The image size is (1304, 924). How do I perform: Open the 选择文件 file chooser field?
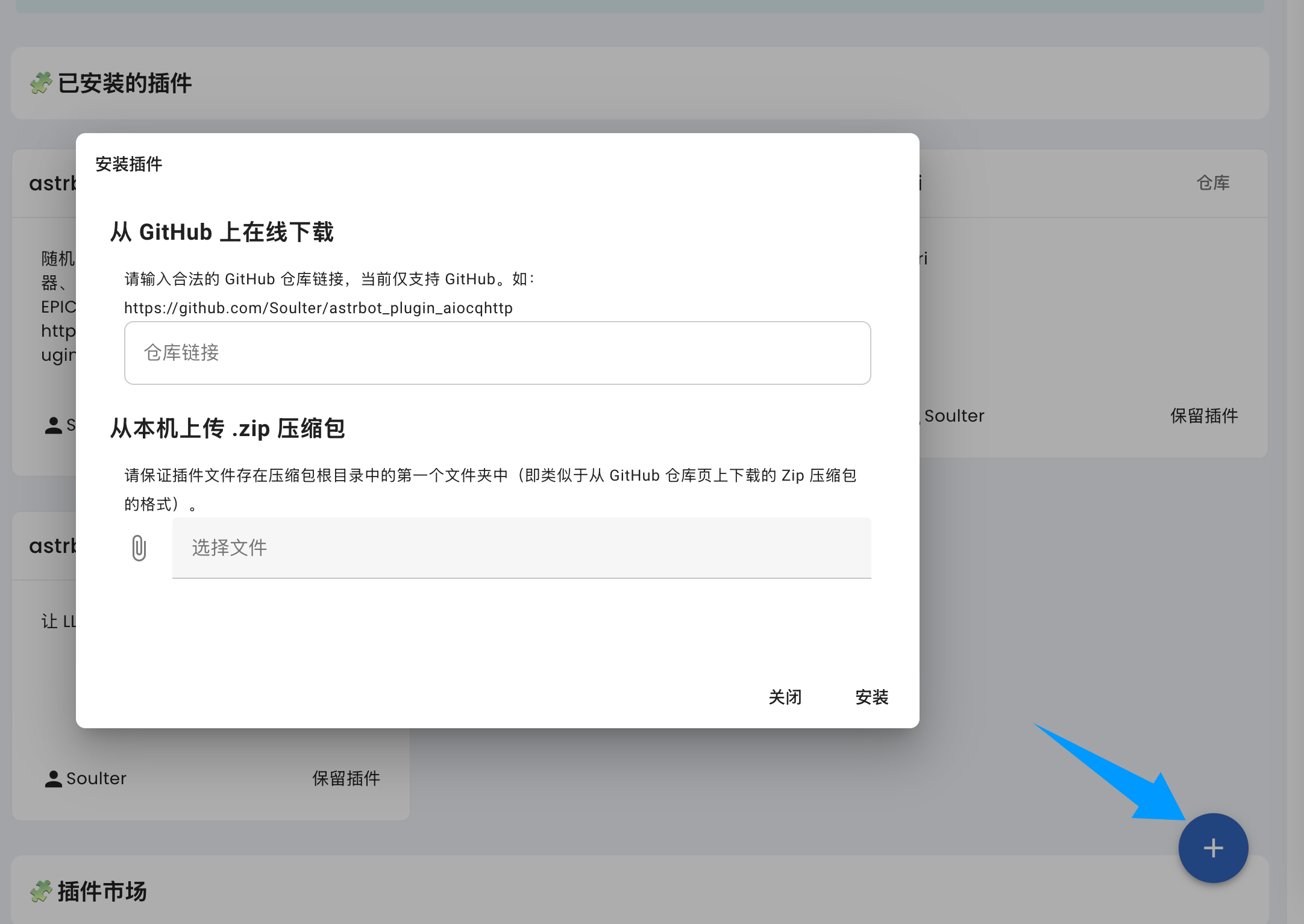coord(521,548)
